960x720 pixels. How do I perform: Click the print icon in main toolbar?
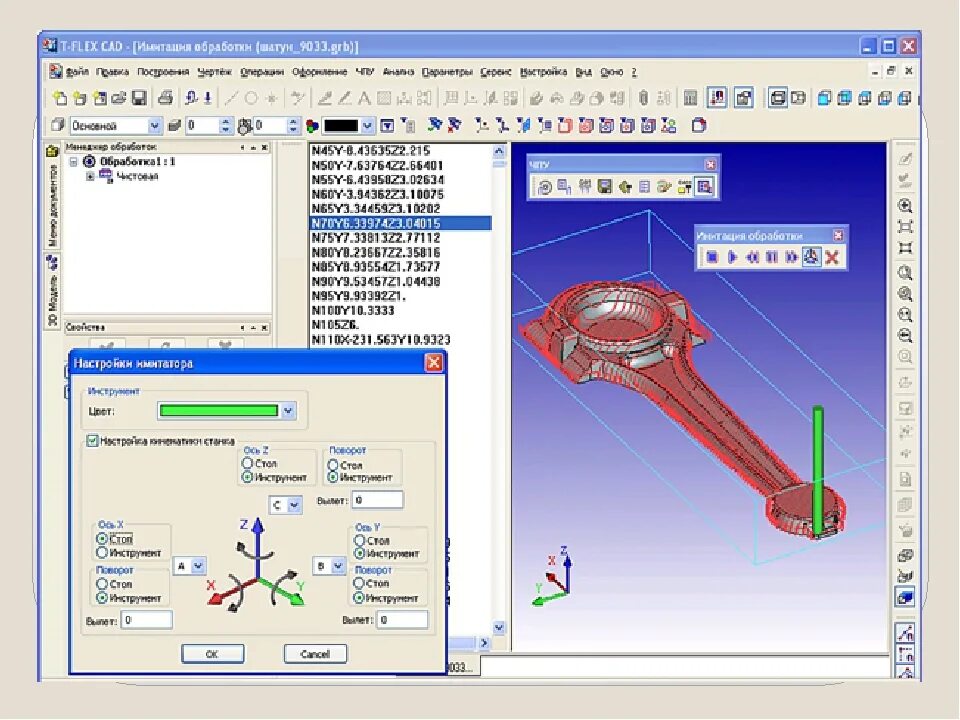(x=165, y=98)
